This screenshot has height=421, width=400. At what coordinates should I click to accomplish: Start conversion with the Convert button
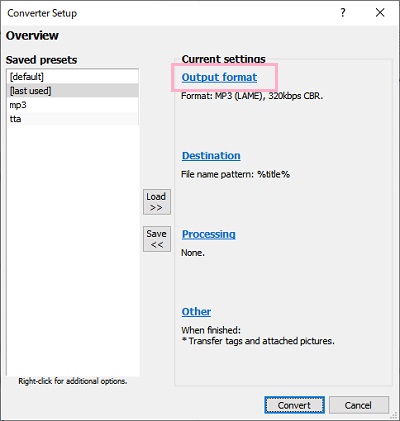coord(294,405)
